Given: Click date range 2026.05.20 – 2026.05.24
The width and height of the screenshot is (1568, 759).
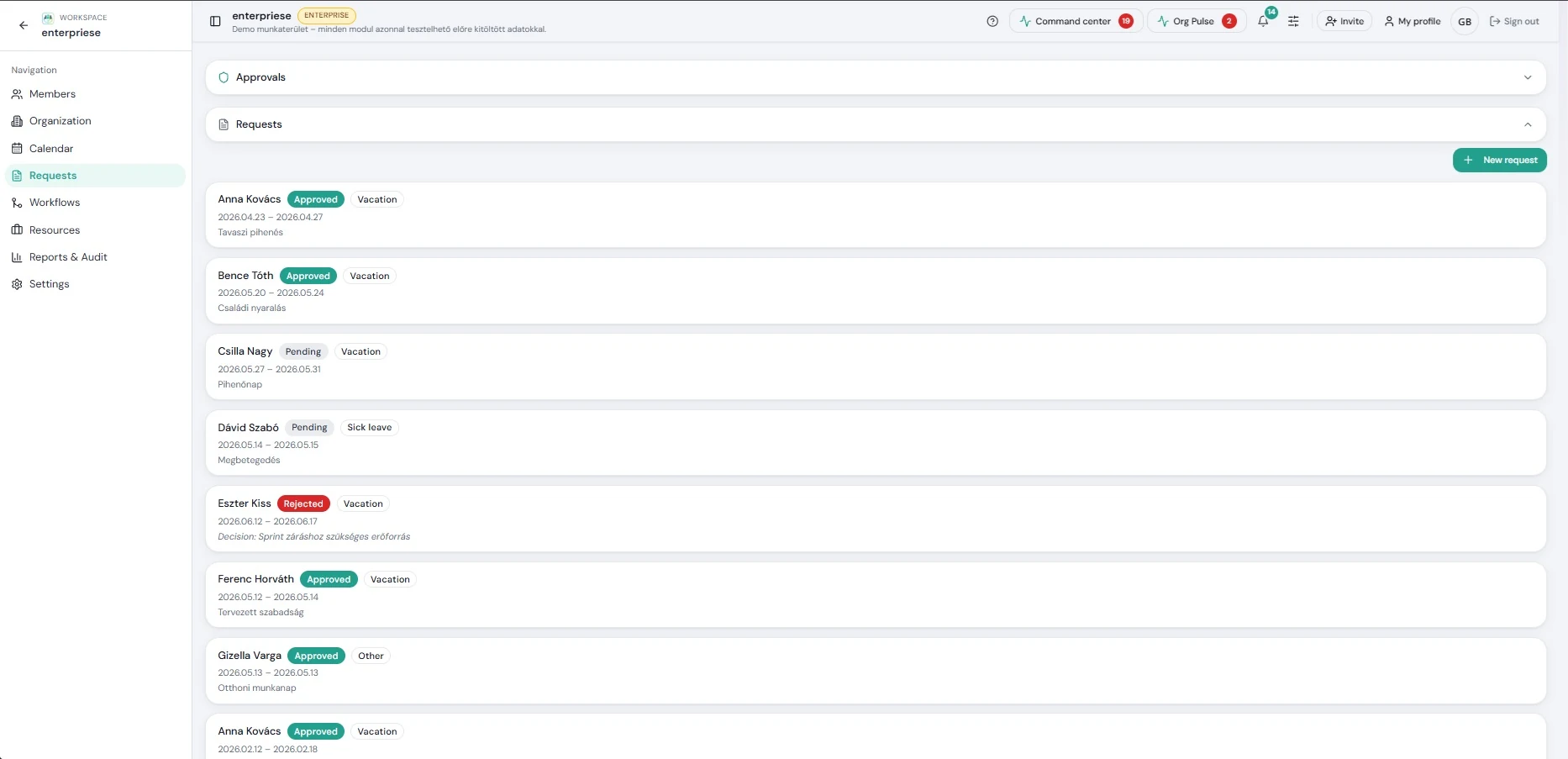Looking at the screenshot, I should 271,293.
